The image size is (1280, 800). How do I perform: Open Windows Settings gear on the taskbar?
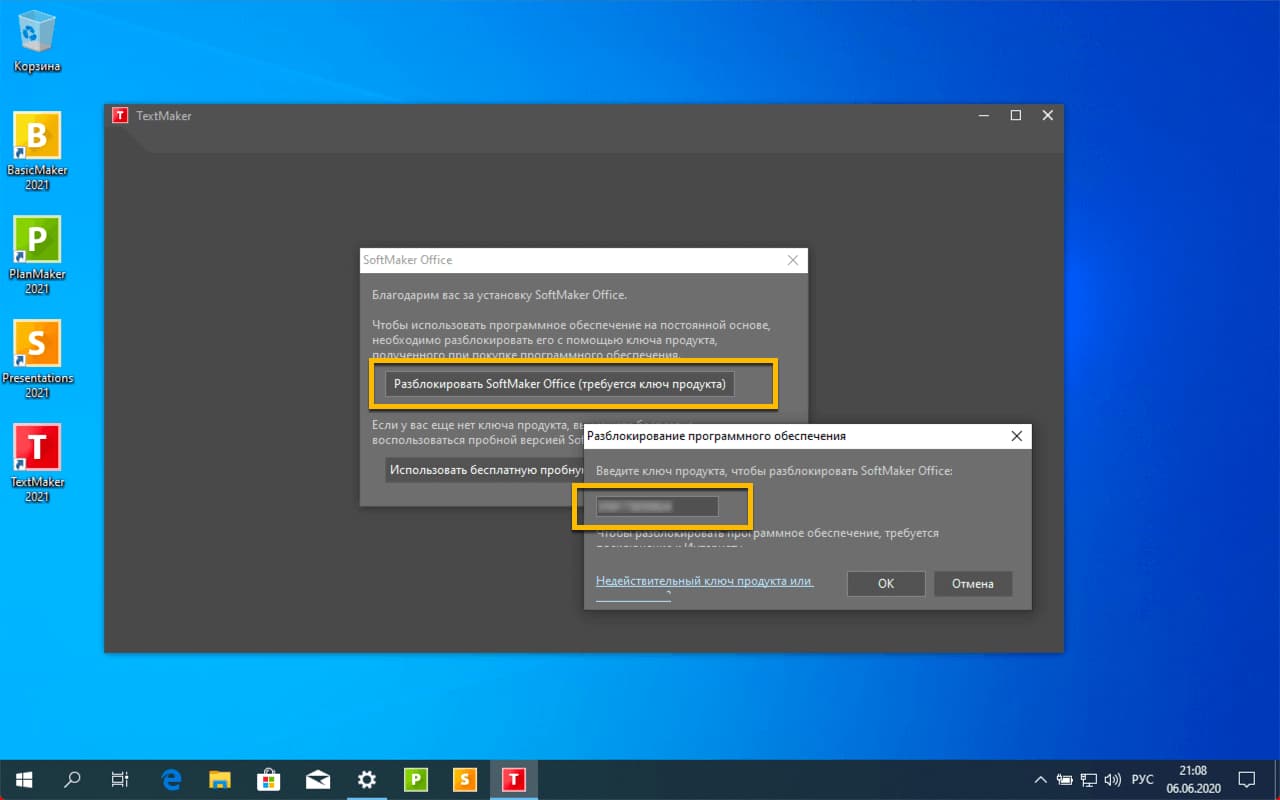coord(366,779)
